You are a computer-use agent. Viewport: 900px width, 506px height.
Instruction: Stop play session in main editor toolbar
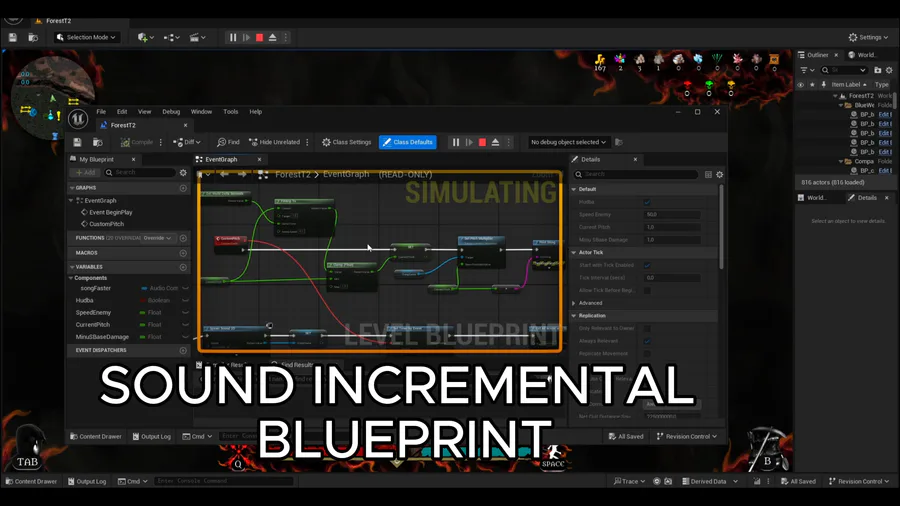[259, 37]
